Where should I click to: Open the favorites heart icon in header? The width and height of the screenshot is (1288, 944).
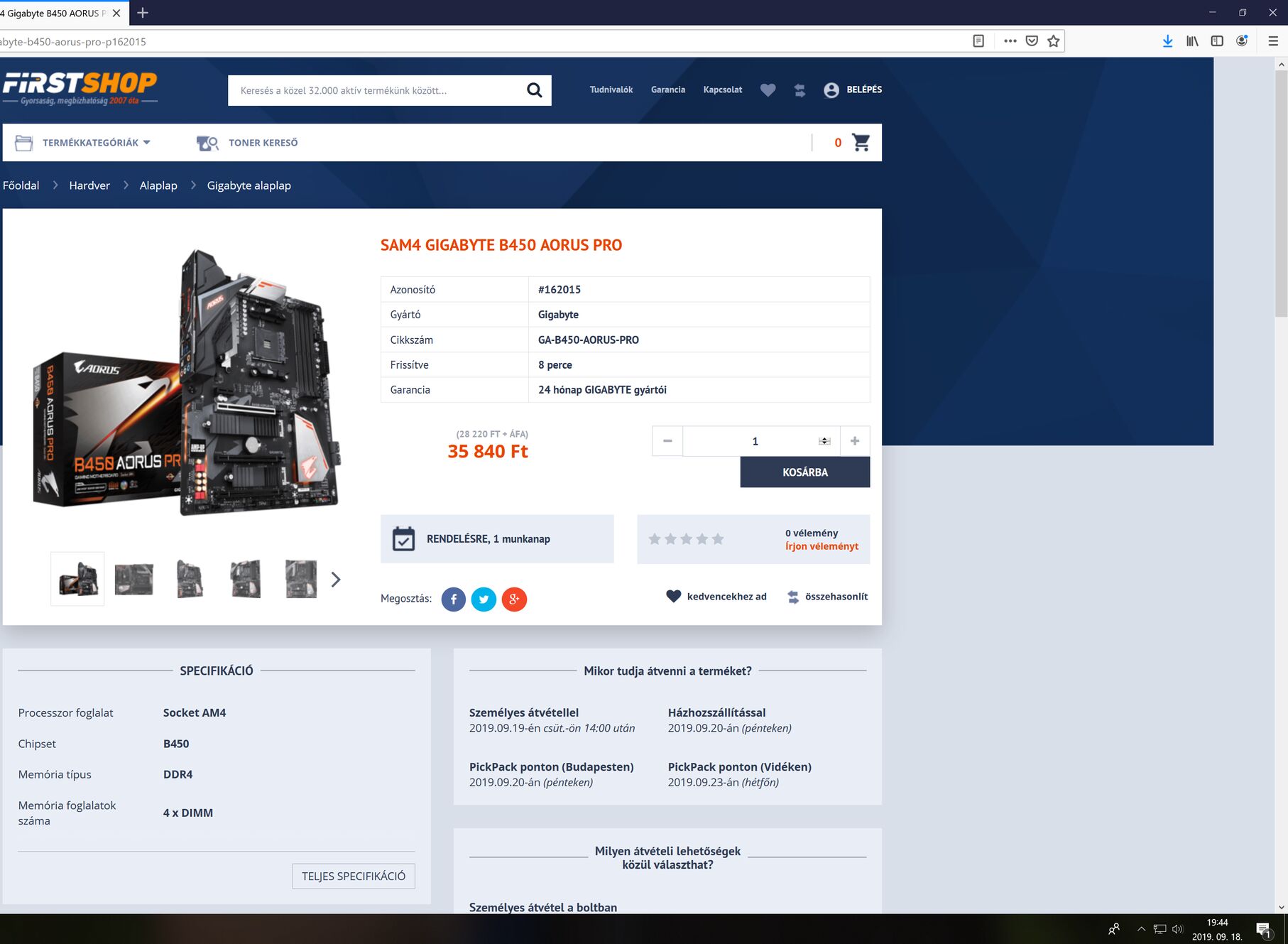pyautogui.click(x=768, y=90)
